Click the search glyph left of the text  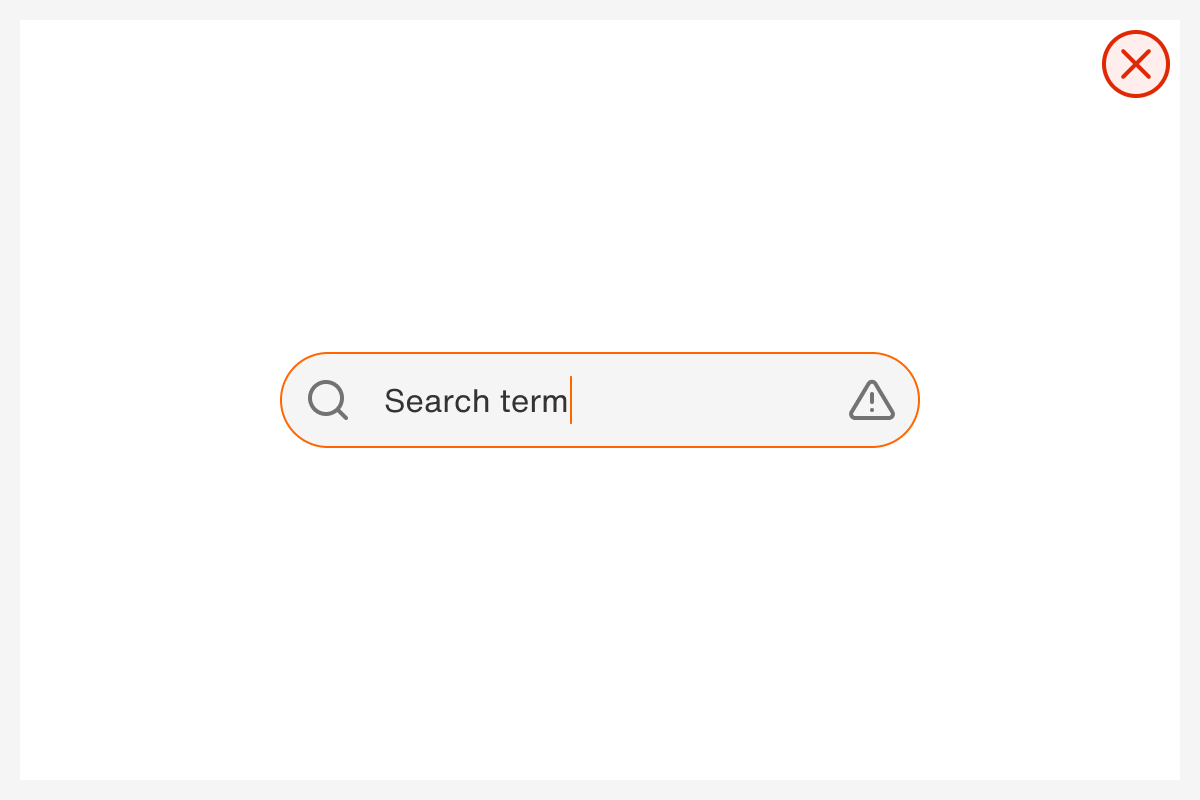327,400
